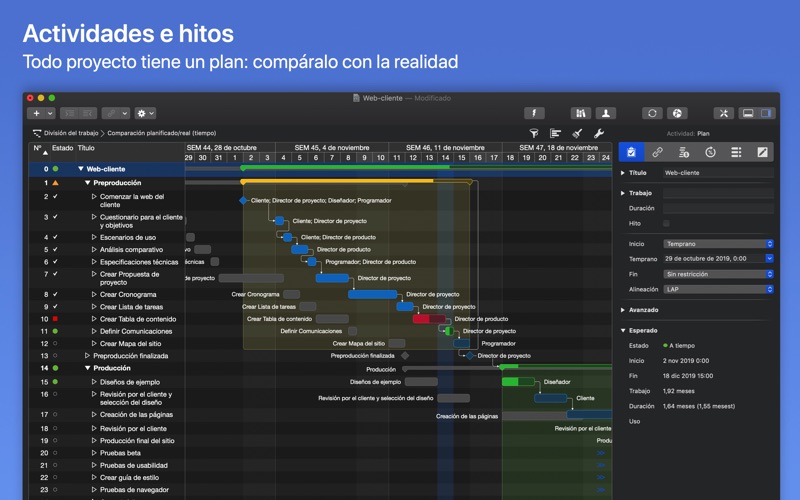Click the flag-shaped toolbar button
The height and width of the screenshot is (500, 800).
534,113
